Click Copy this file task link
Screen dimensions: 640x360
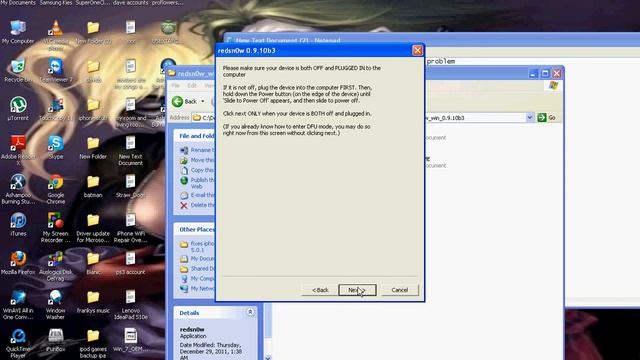click(x=197, y=170)
